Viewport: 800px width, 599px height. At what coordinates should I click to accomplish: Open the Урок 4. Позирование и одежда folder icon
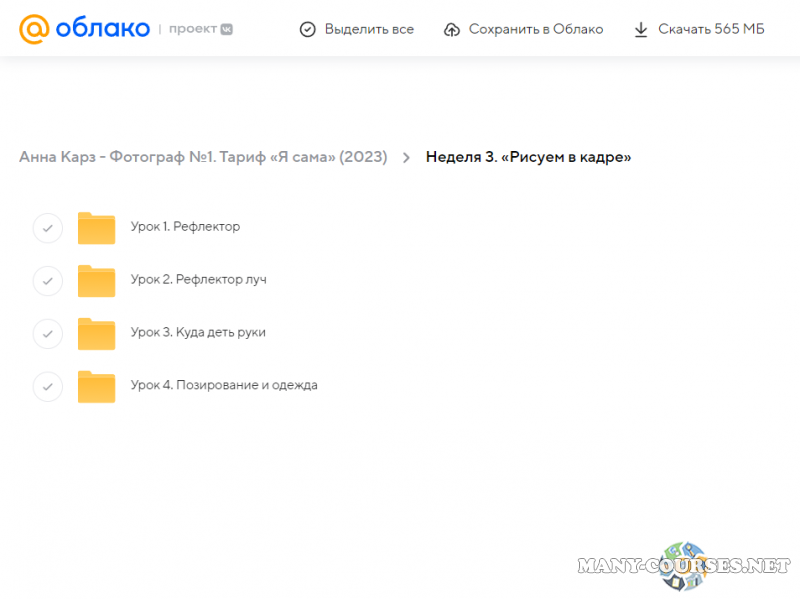coord(97,387)
